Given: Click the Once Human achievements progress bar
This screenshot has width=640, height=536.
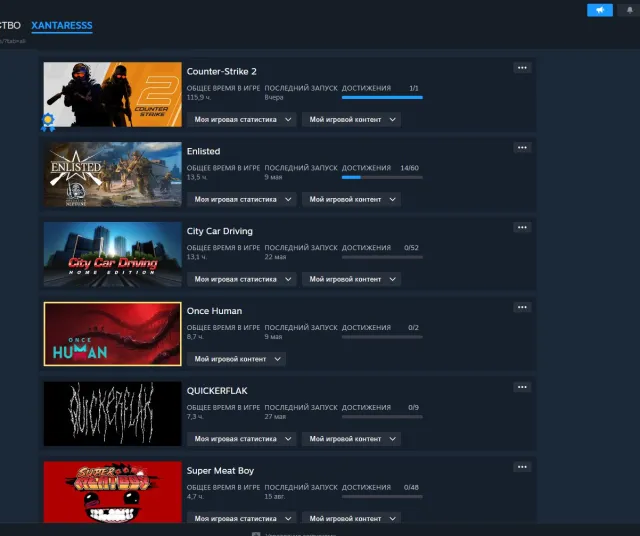Looking at the screenshot, I should click(382, 337).
